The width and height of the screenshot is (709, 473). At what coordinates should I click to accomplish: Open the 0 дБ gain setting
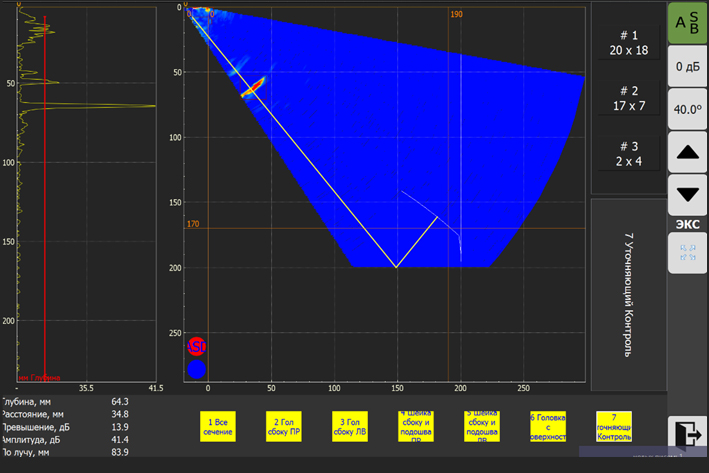pyautogui.click(x=687, y=66)
